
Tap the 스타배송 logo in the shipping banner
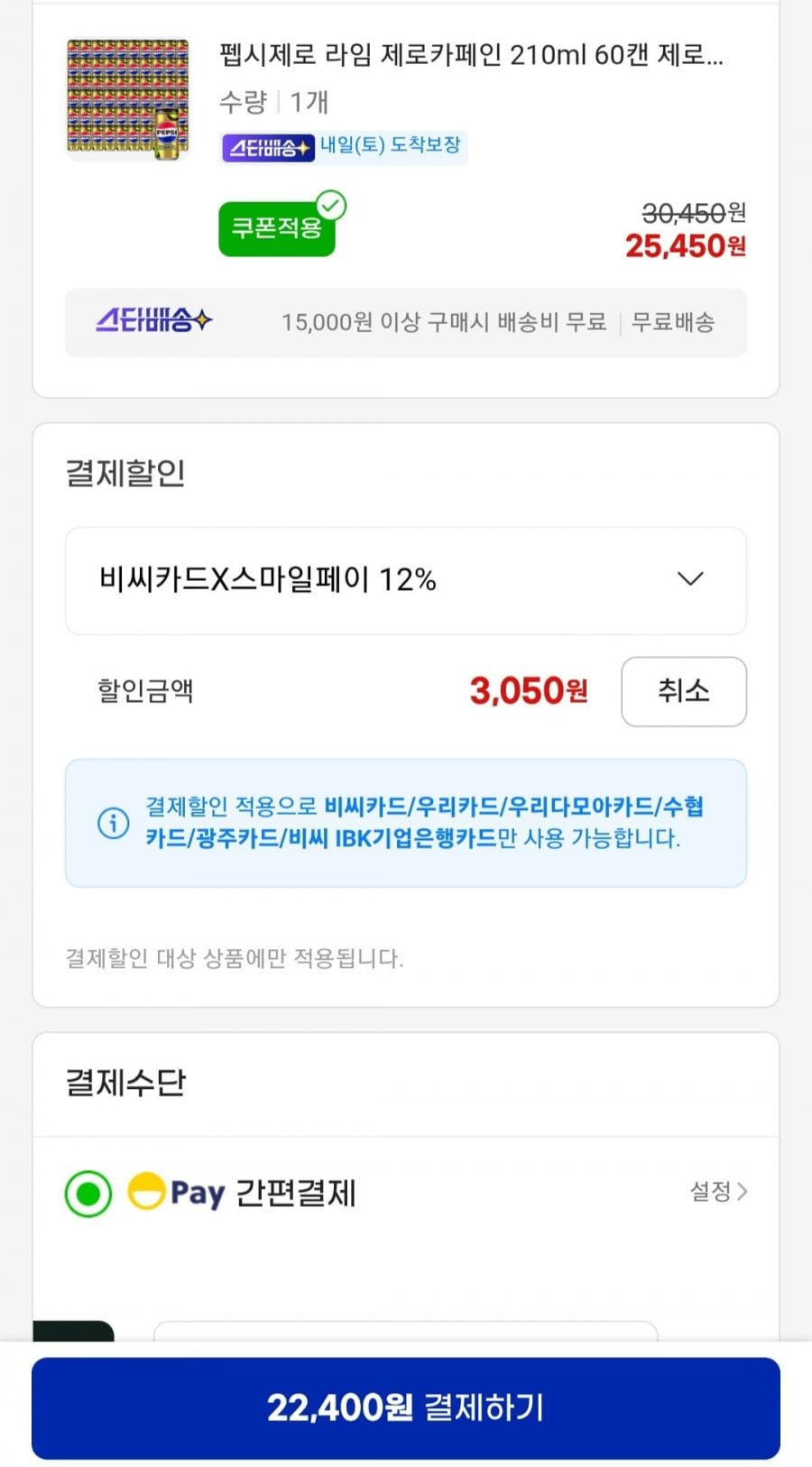coord(154,321)
